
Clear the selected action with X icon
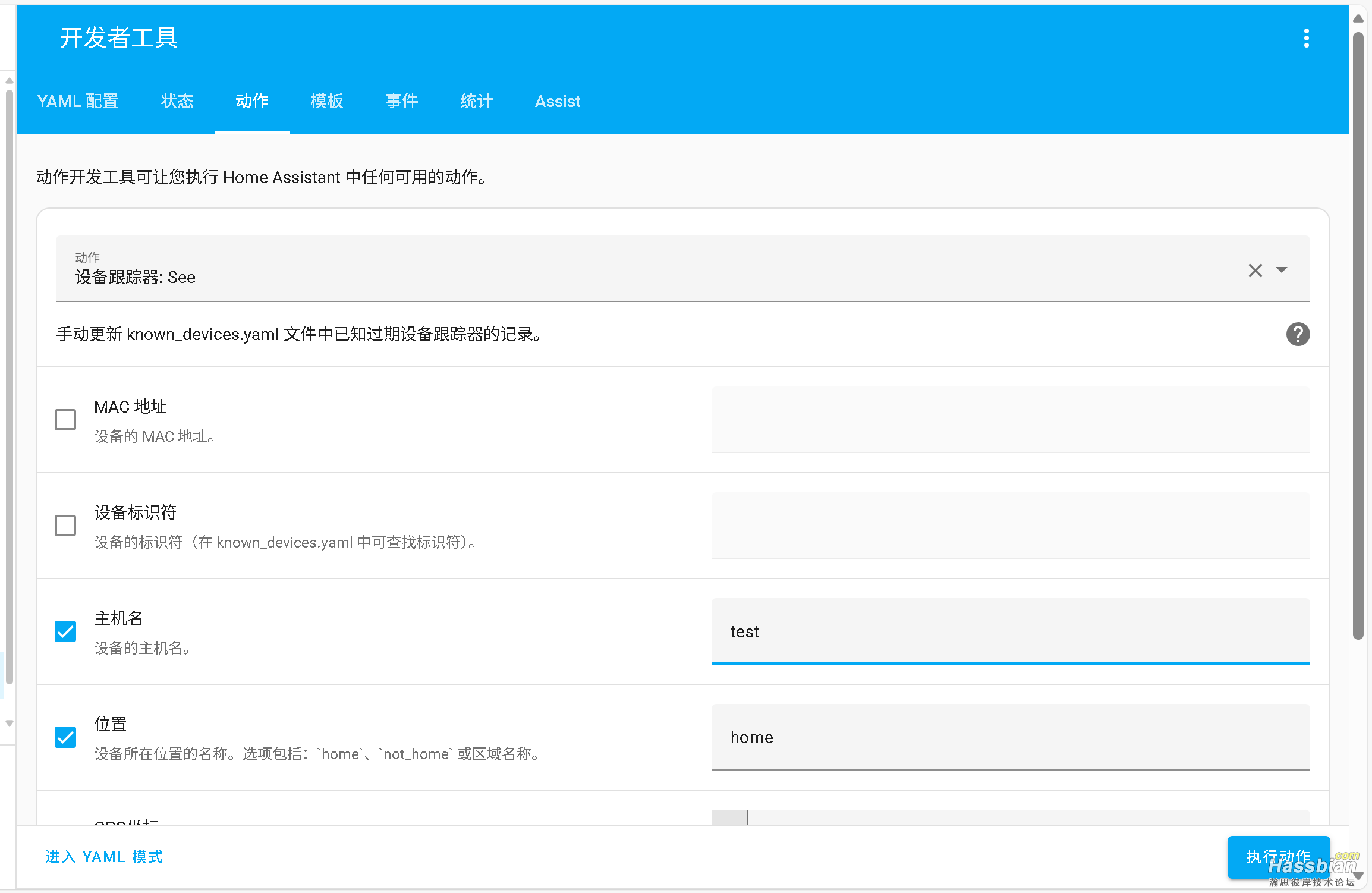1255,271
